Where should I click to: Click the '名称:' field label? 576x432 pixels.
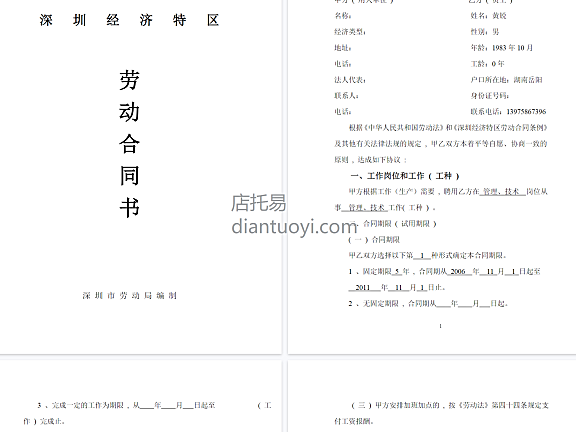(x=343, y=15)
